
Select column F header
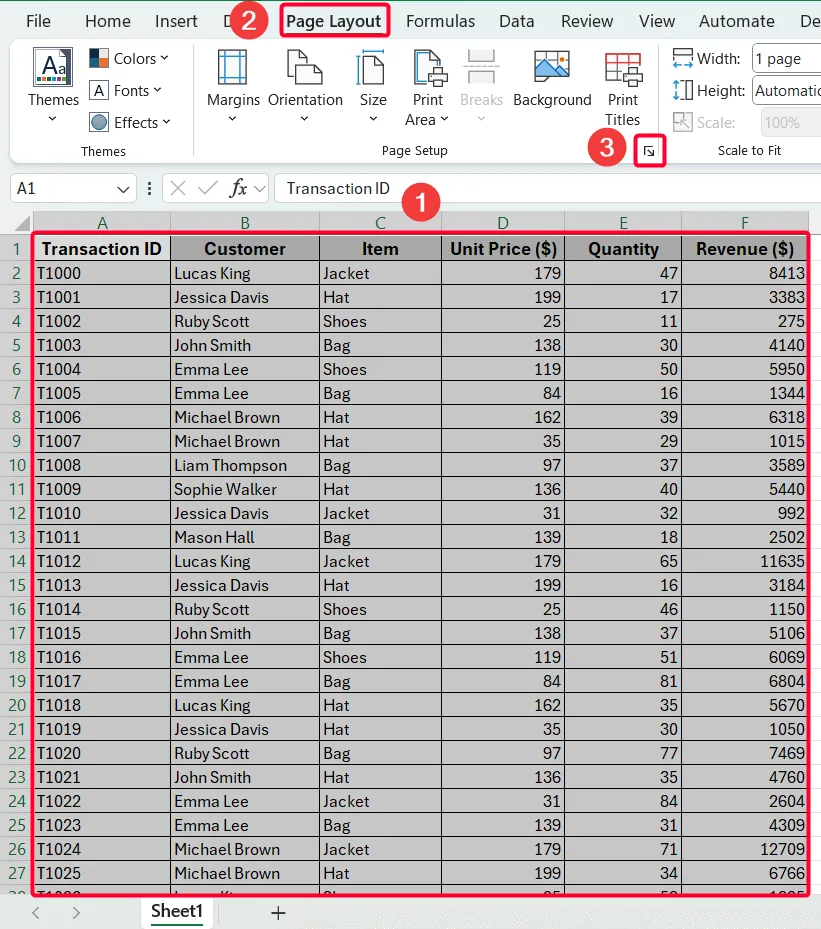click(x=745, y=223)
